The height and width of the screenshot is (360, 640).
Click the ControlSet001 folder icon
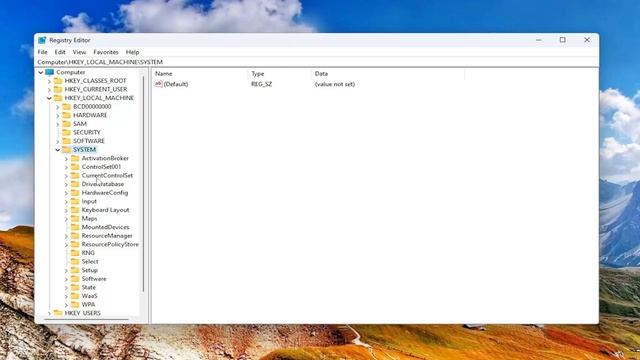[x=75, y=167]
